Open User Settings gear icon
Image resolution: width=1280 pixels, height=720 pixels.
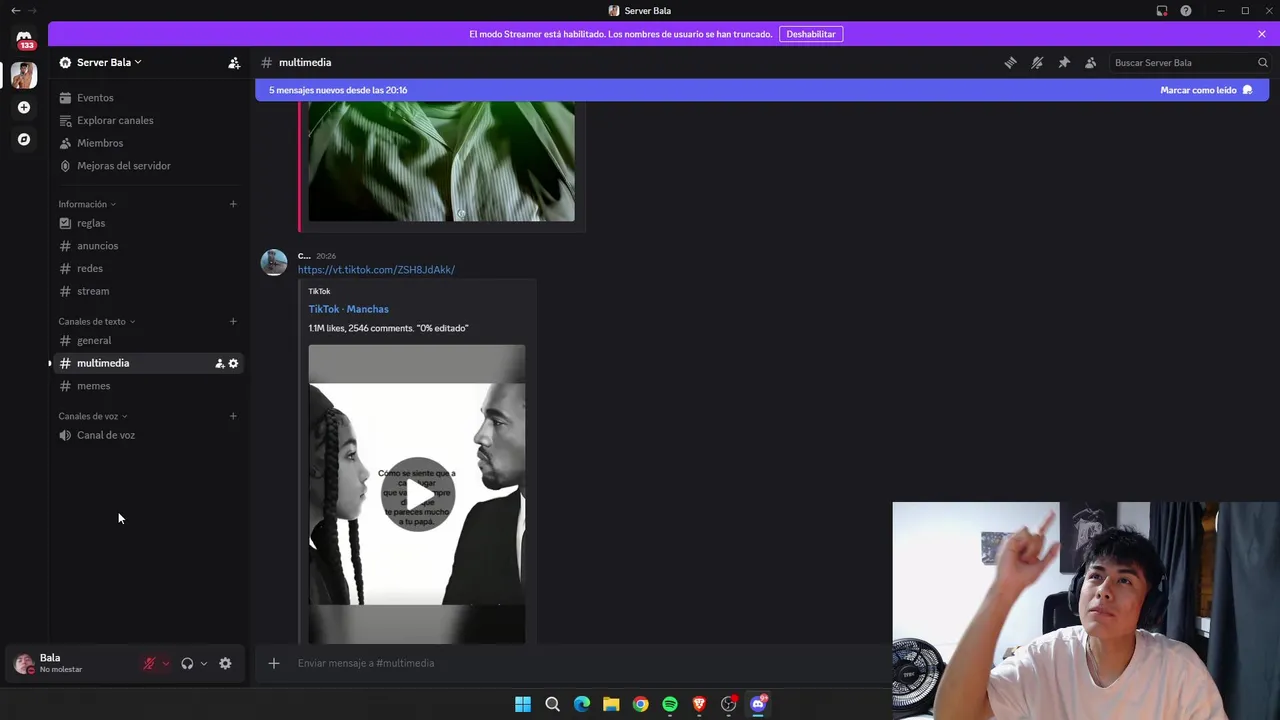click(225, 663)
